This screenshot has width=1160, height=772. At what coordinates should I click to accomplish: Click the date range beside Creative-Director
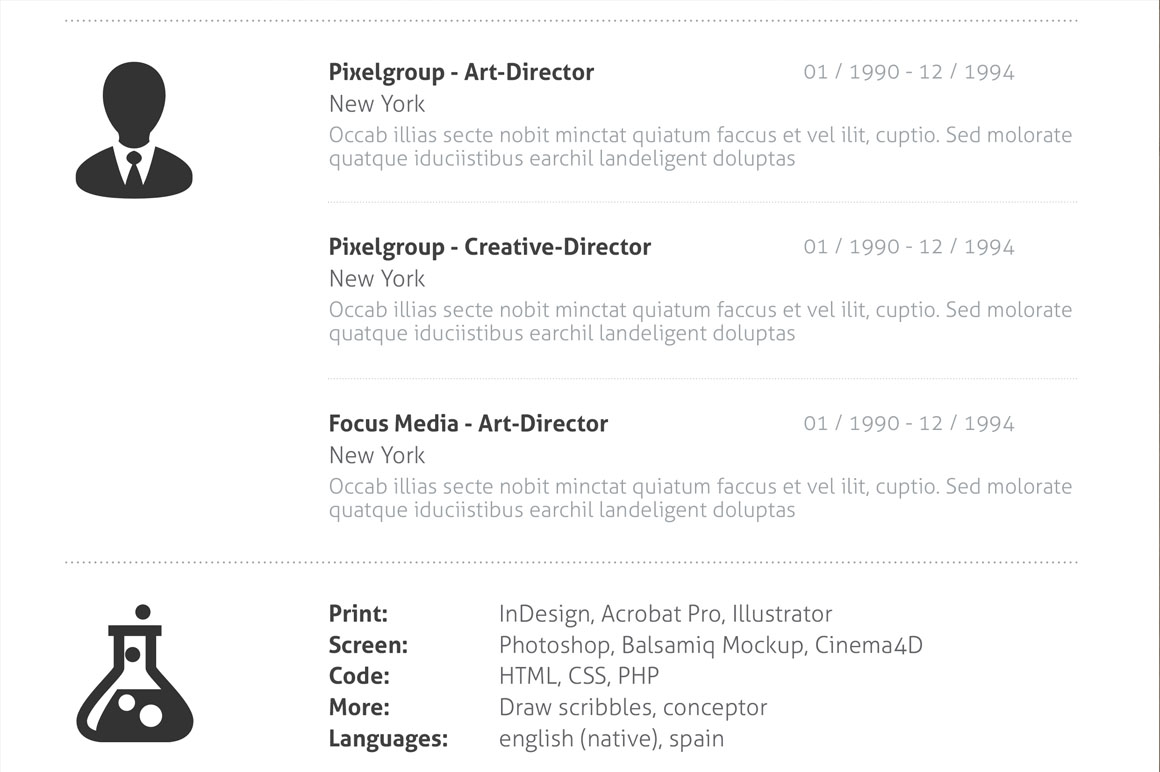click(908, 247)
